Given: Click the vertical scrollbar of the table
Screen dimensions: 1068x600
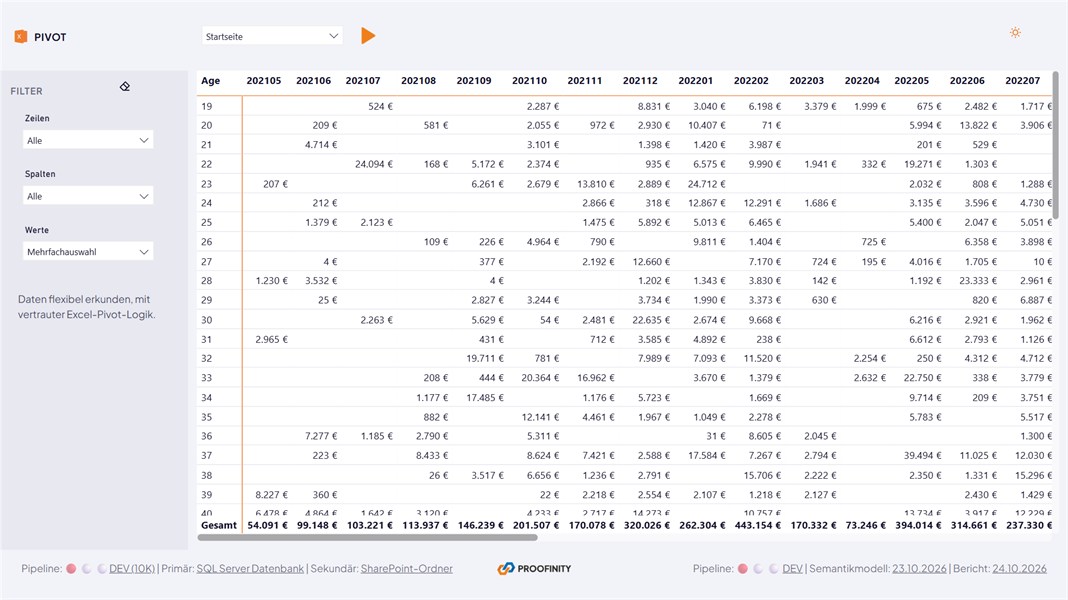Looking at the screenshot, I should [x=1056, y=145].
